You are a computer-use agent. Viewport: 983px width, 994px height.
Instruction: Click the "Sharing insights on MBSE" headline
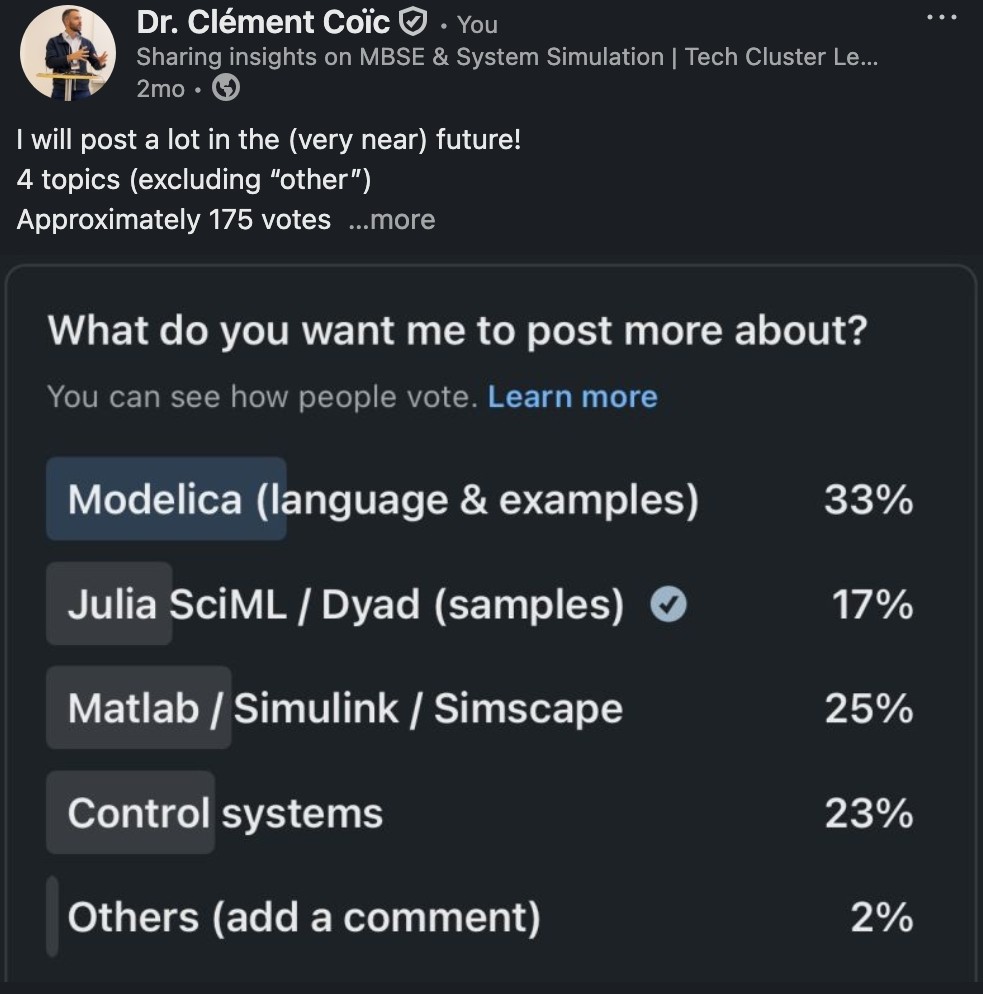(507, 57)
